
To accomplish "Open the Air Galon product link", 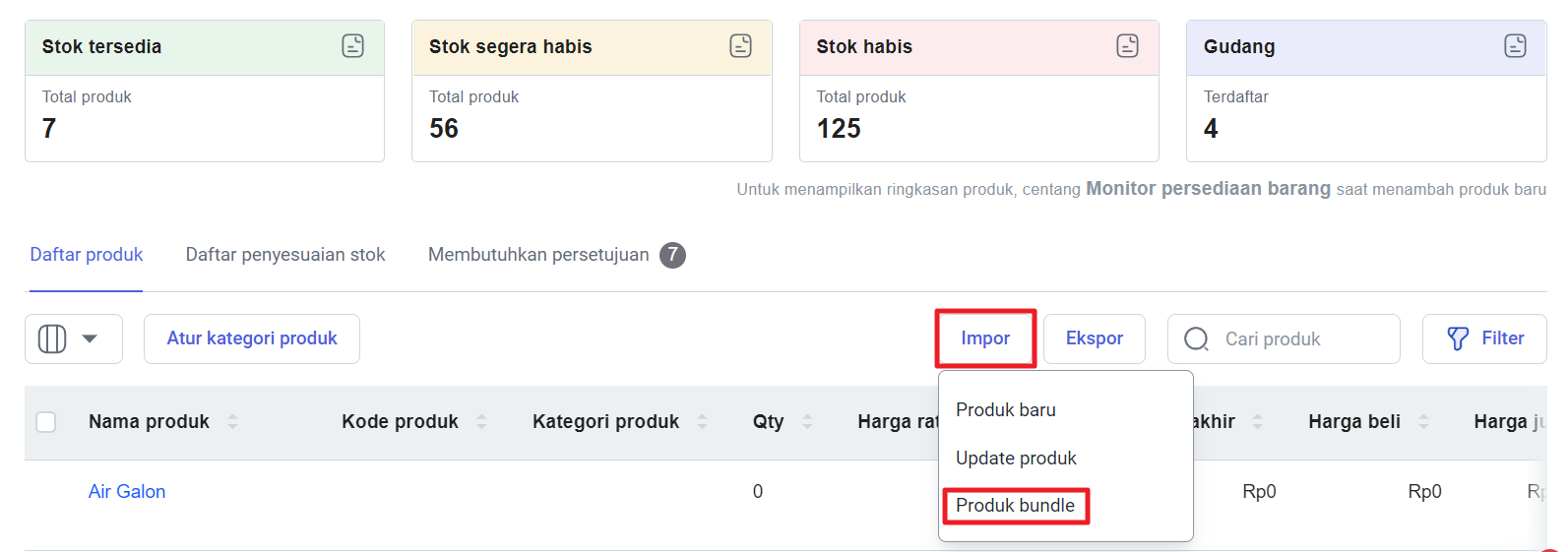I will pos(127,491).
